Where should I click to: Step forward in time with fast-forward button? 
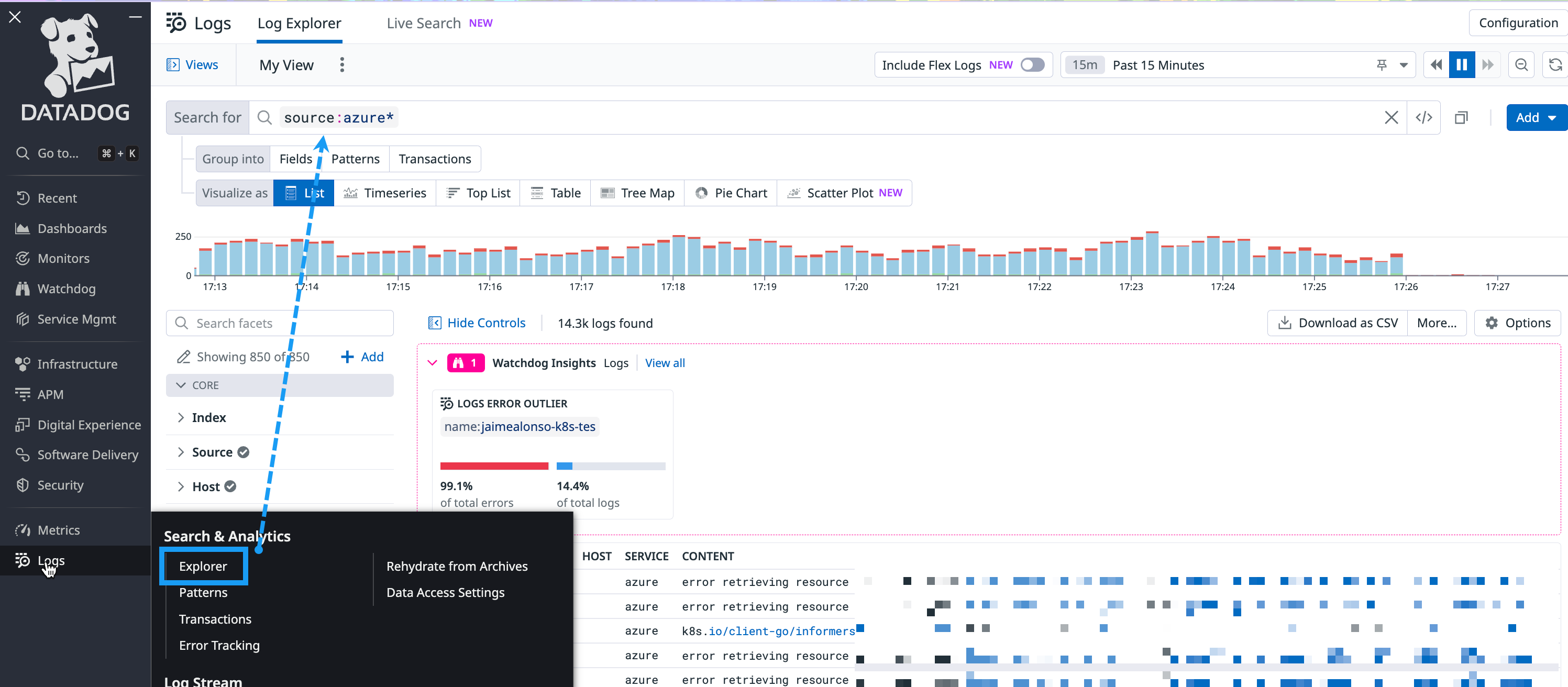coord(1488,64)
